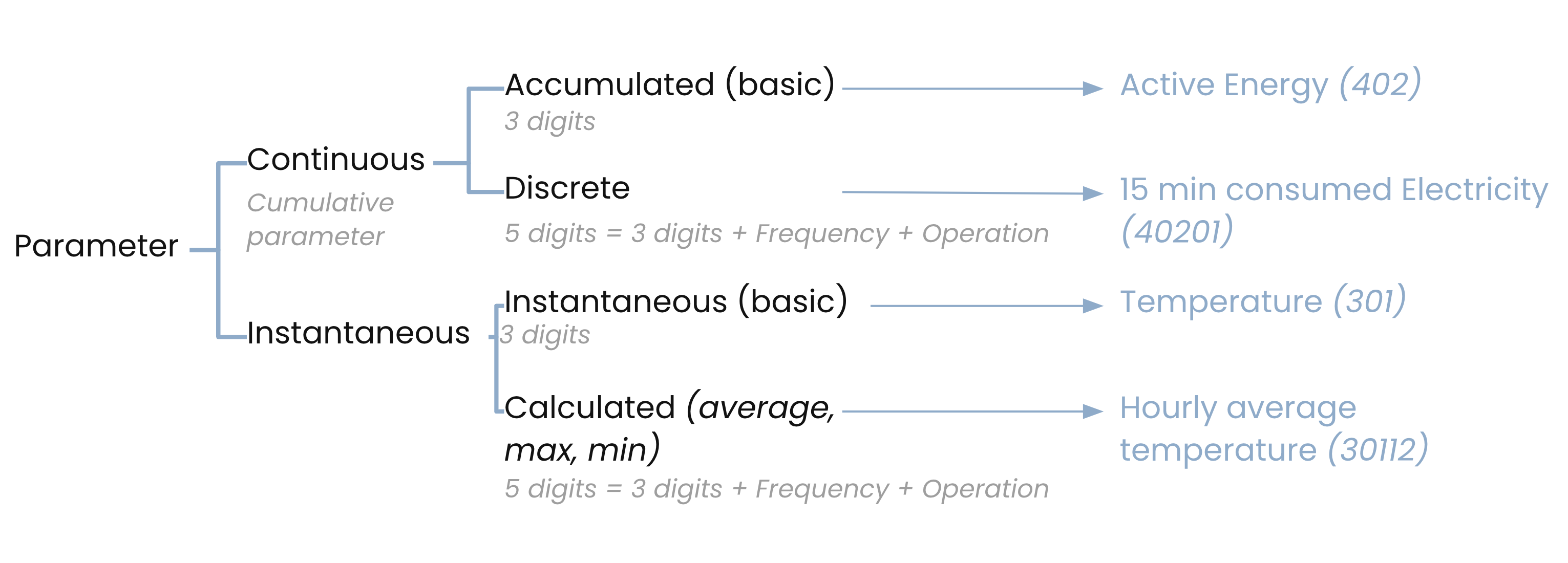
Task: Select the Continuous branch label
Action: click(x=335, y=160)
